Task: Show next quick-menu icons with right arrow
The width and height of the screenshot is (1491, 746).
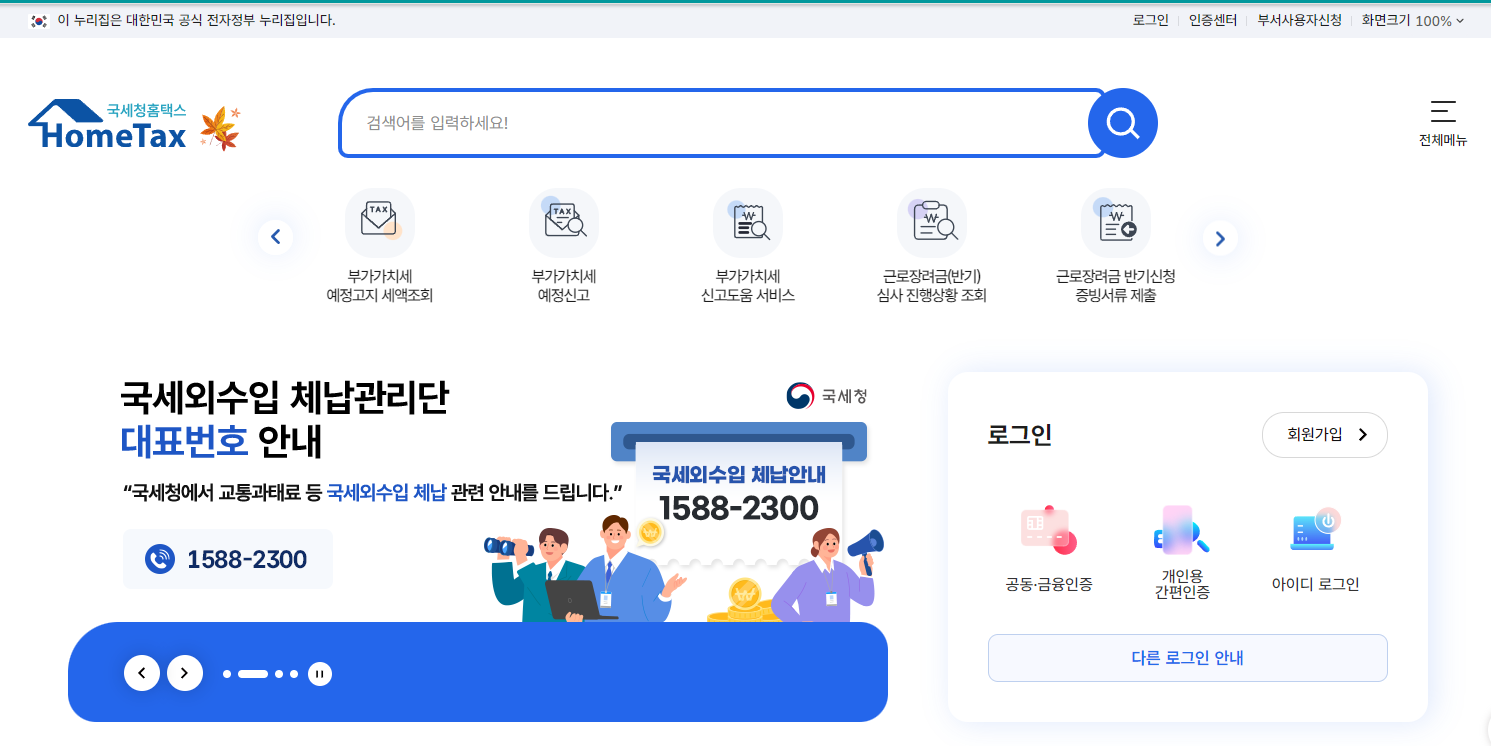Action: pyautogui.click(x=1220, y=238)
